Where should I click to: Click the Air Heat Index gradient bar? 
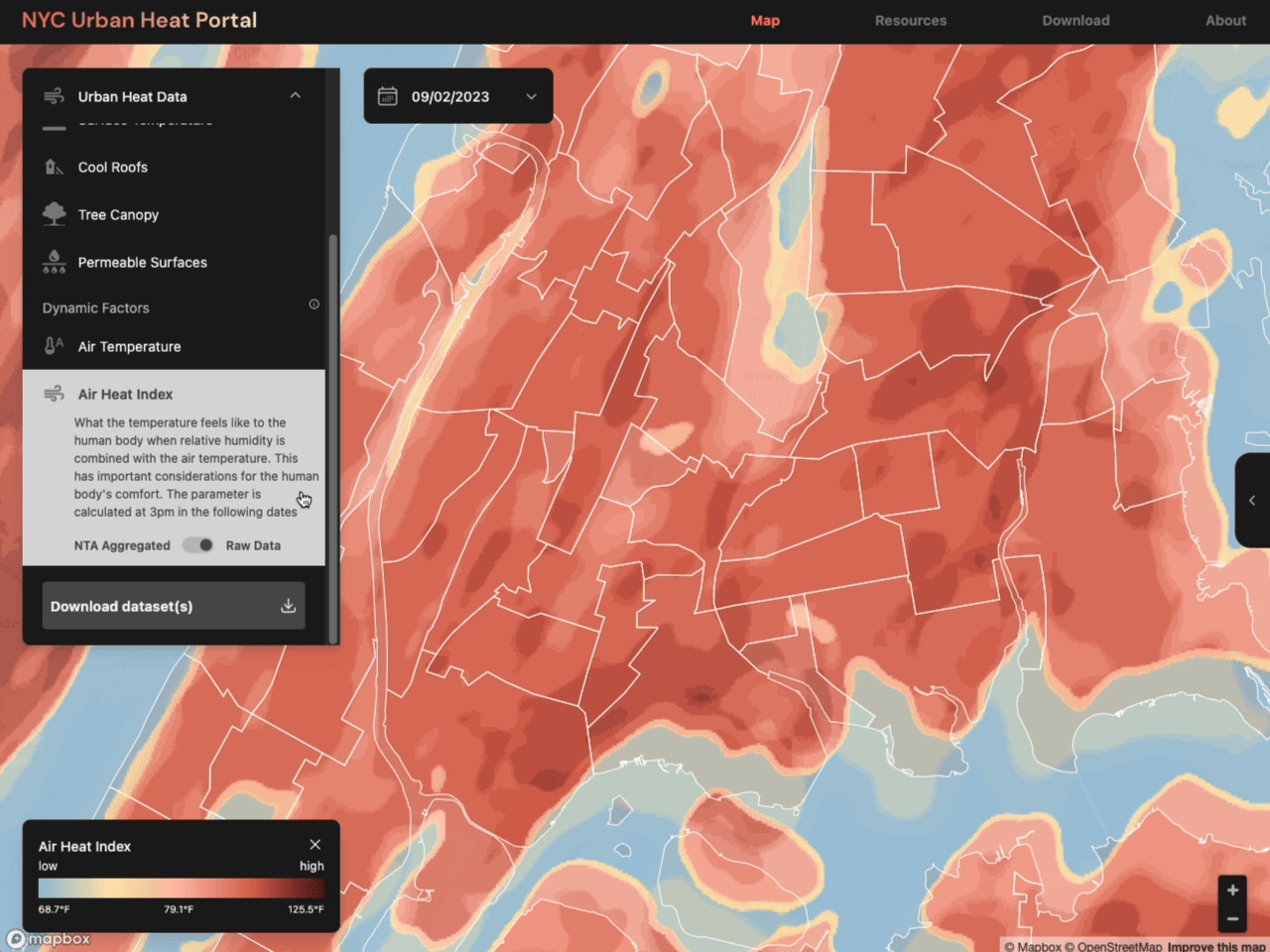coord(181,888)
